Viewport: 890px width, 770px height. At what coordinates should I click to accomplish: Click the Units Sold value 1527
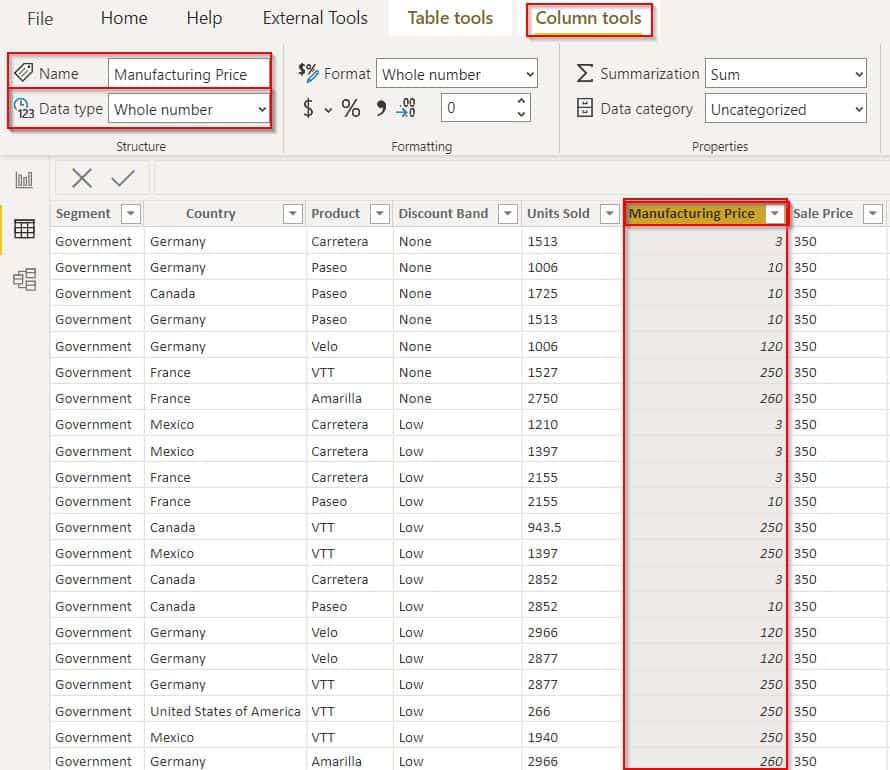click(543, 372)
